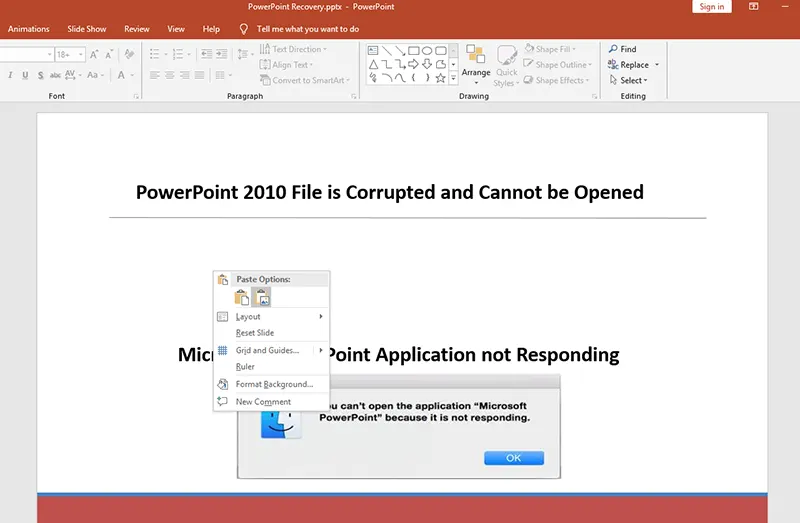Open the Shape Outline options

coord(558,65)
